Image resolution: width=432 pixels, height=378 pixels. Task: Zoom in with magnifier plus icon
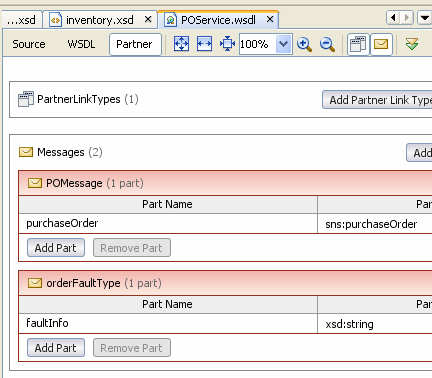click(304, 44)
